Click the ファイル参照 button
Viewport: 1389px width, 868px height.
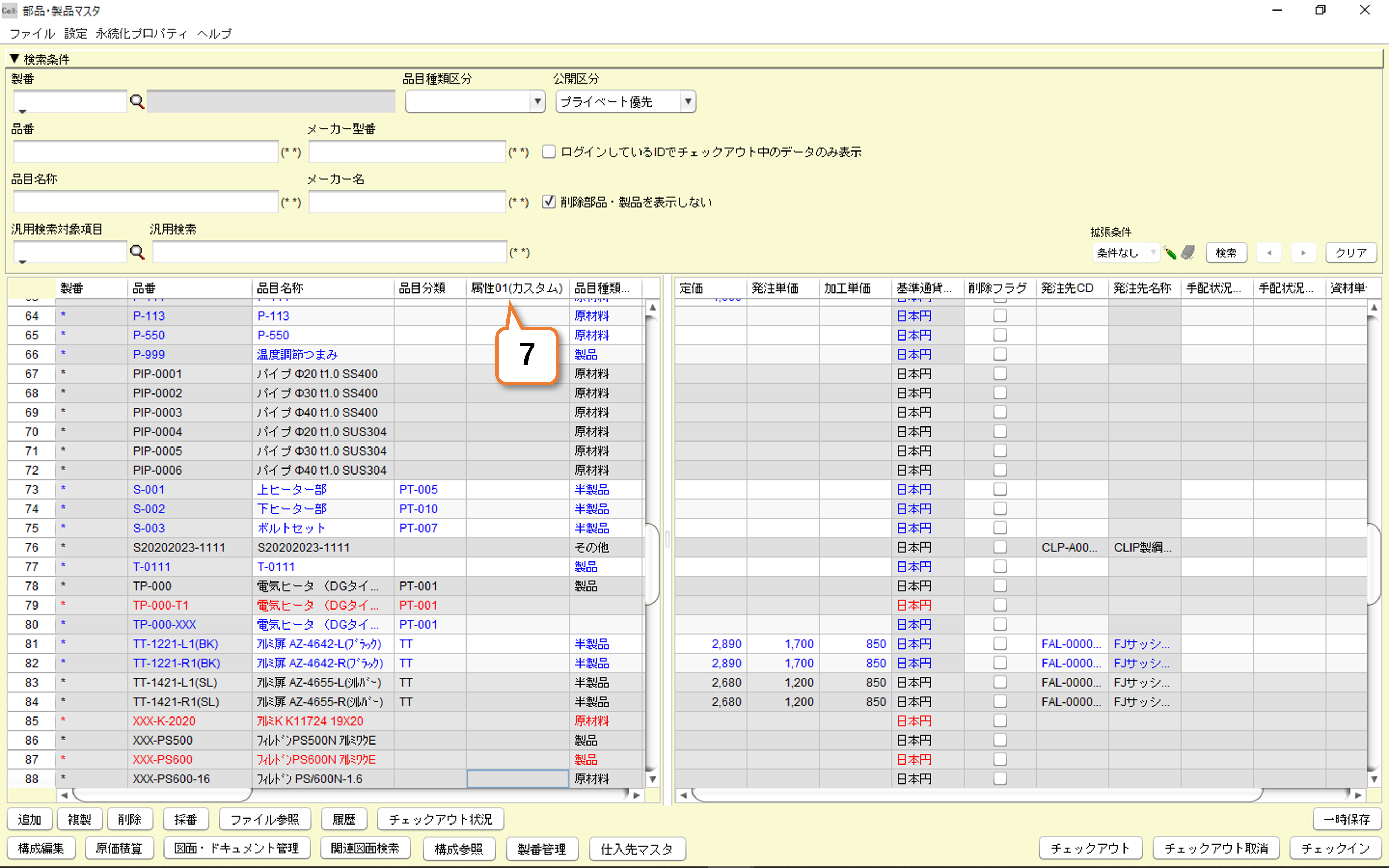tap(264, 819)
